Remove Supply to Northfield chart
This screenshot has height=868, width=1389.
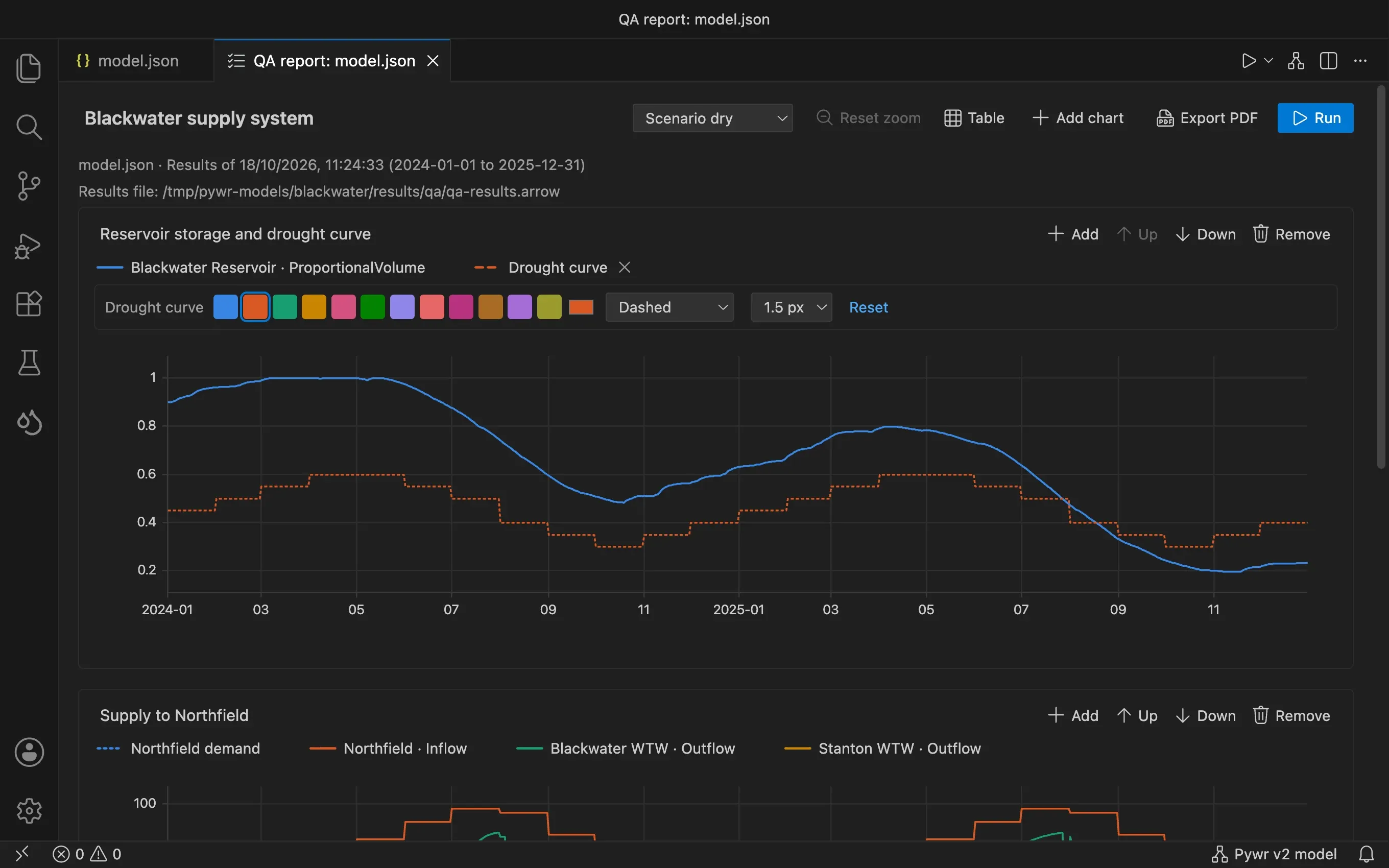tap(1291, 716)
